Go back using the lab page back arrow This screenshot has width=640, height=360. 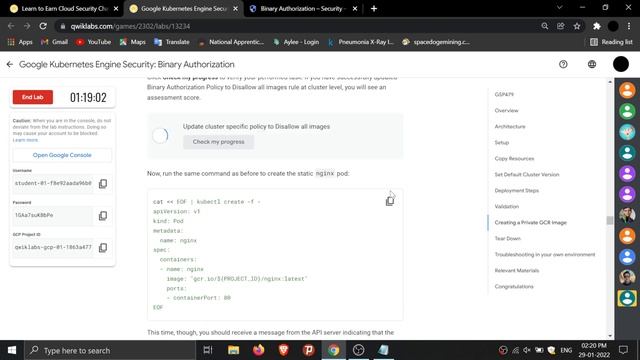tap(10, 64)
